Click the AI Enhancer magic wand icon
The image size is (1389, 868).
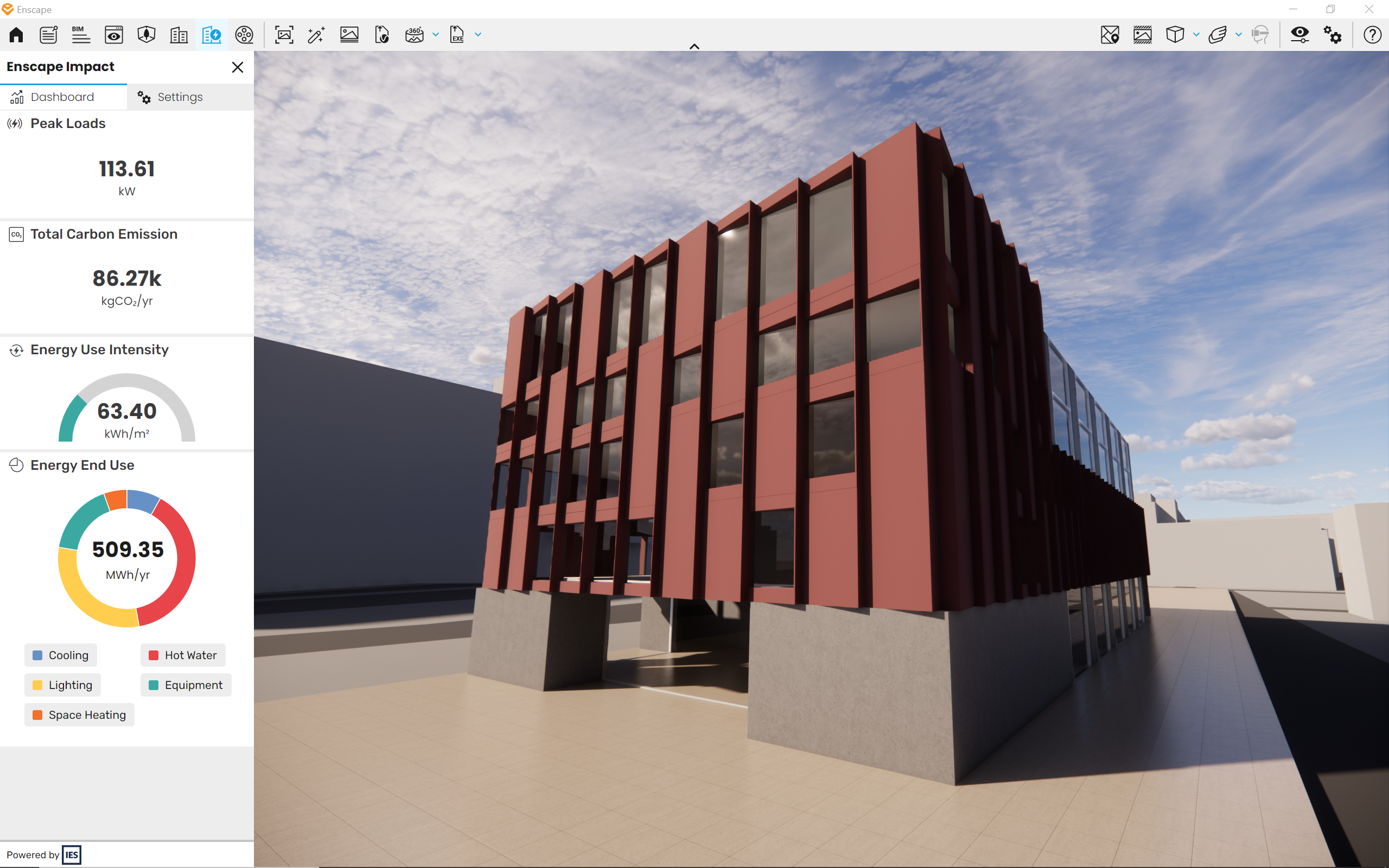(316, 35)
